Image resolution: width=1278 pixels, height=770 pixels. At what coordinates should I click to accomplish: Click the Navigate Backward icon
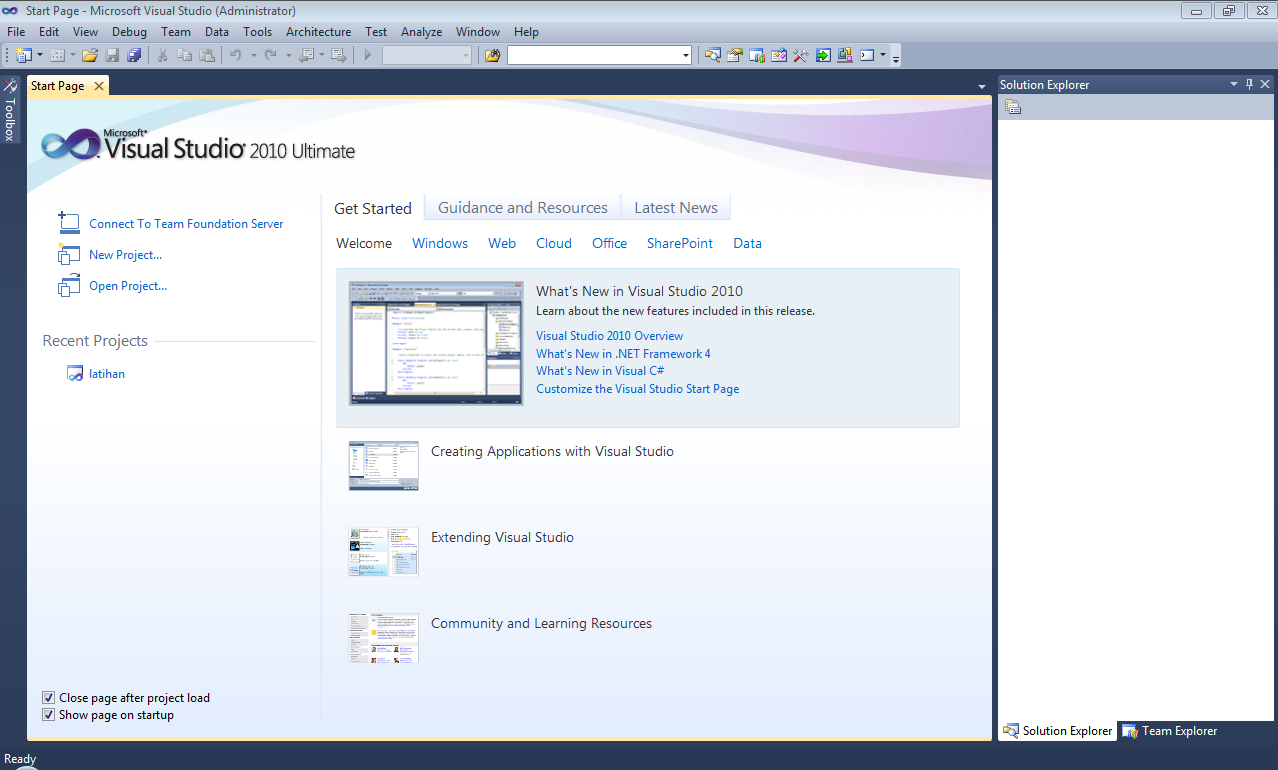(307, 55)
